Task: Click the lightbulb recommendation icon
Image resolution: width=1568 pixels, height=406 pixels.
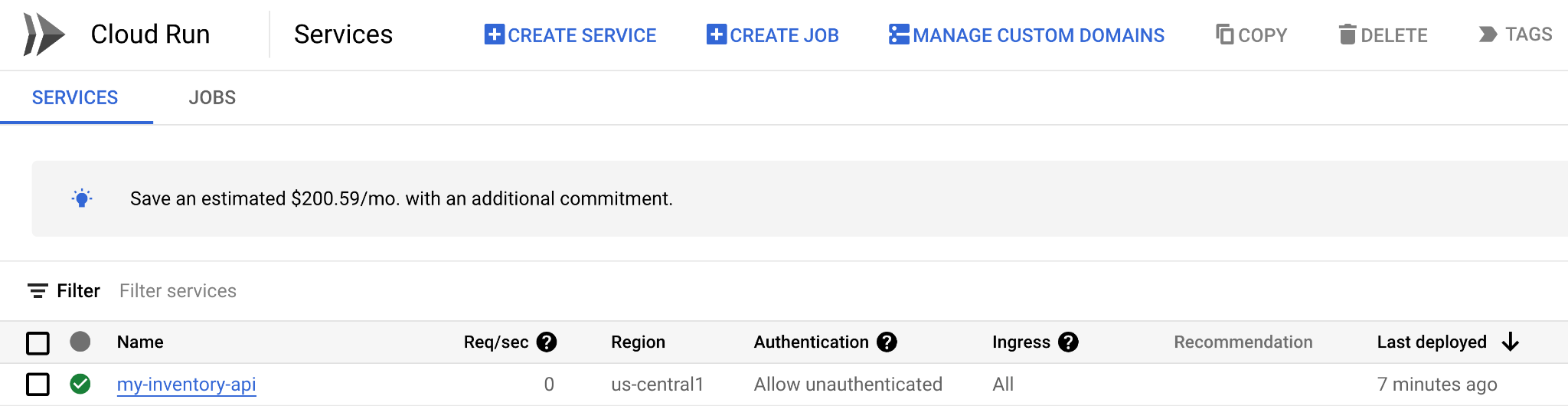Action: coord(82,198)
